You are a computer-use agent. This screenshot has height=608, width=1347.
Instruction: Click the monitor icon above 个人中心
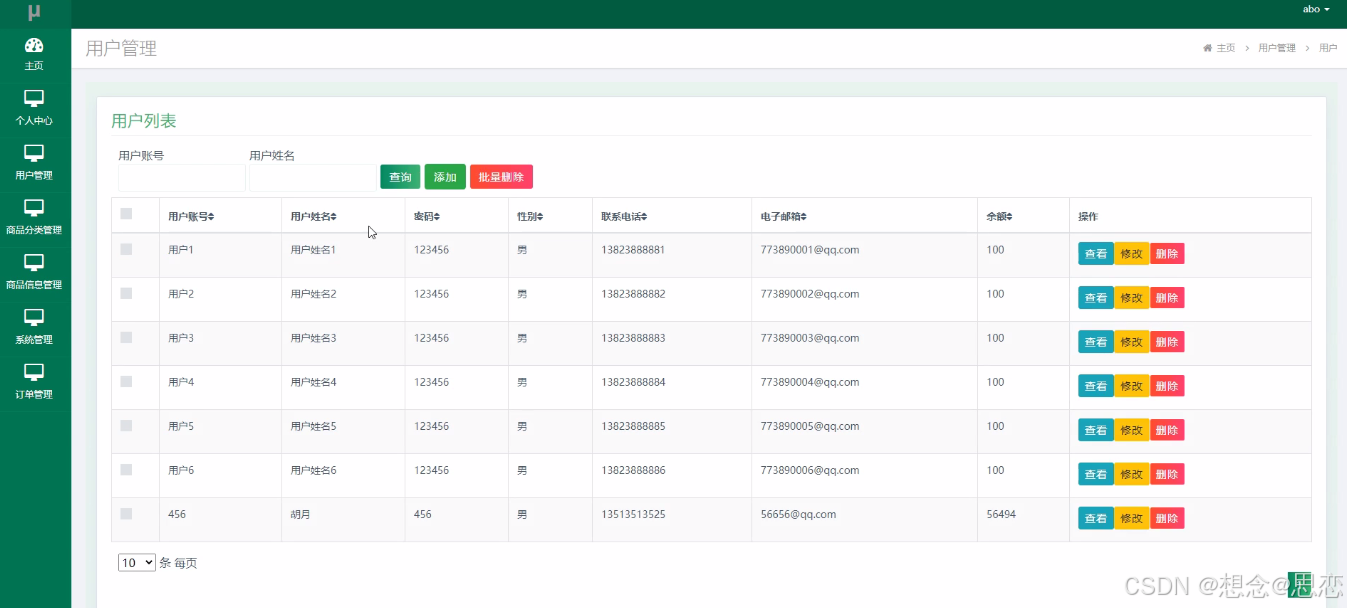point(34,98)
